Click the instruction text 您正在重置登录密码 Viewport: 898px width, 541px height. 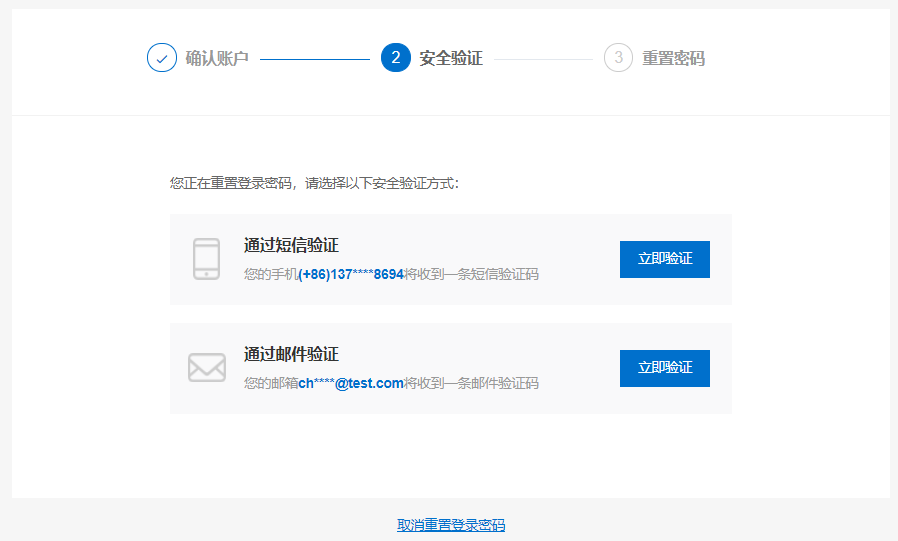click(x=231, y=183)
